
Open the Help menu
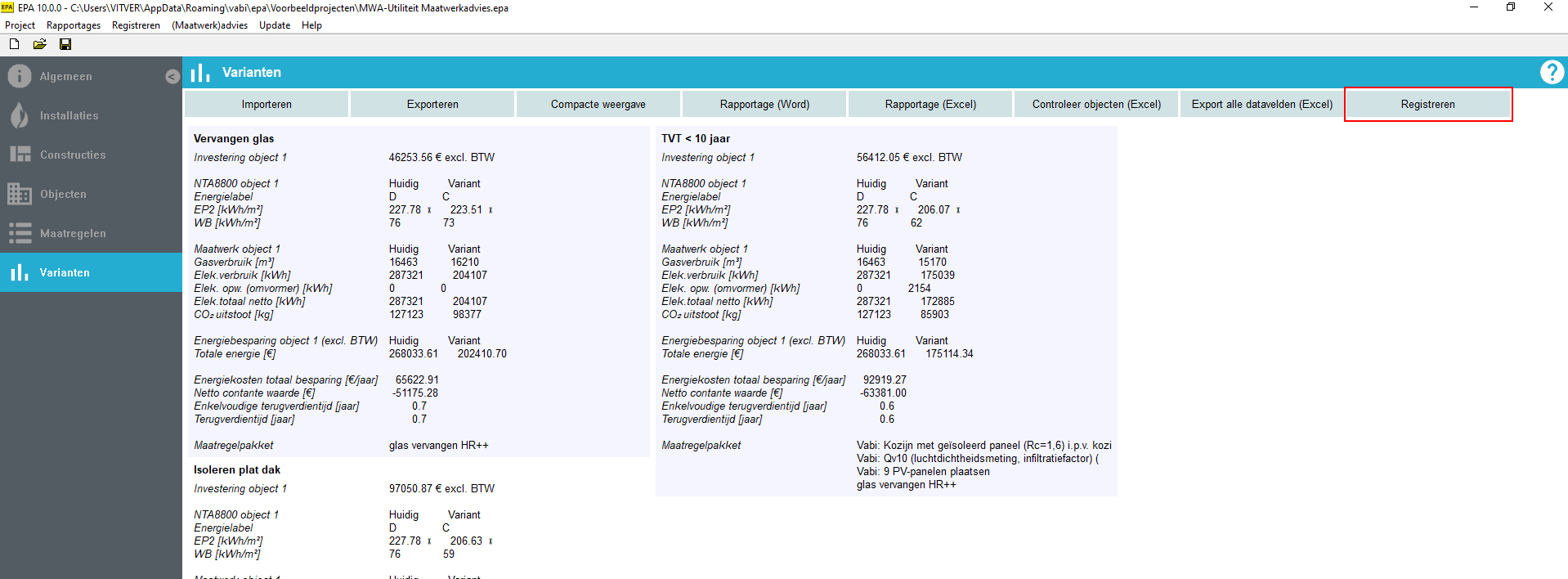(x=311, y=25)
